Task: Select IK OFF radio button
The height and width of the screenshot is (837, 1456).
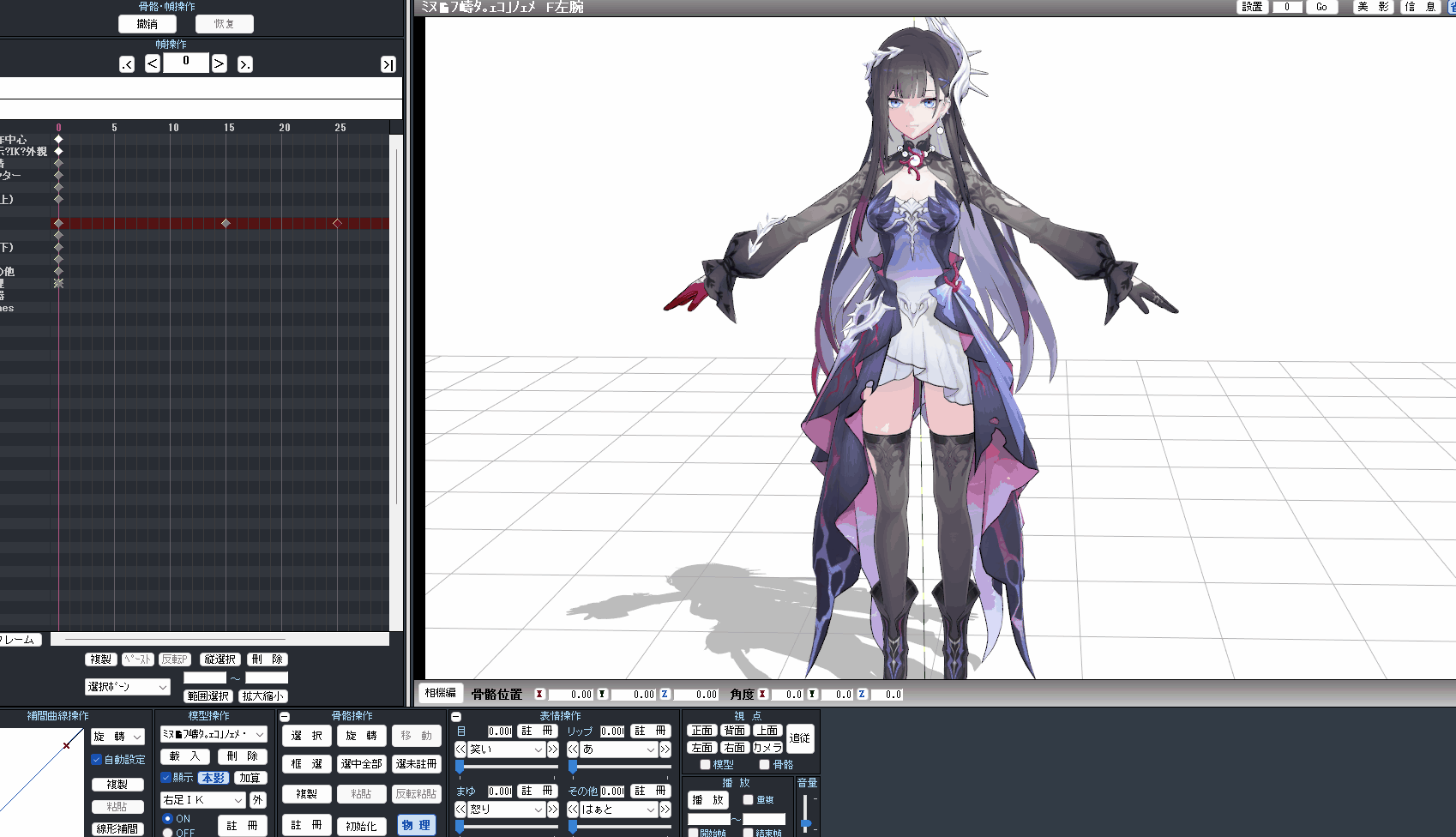Action: pos(167,833)
